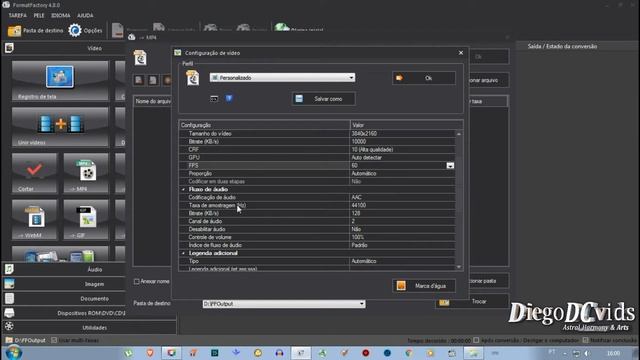Open the TAREFA menu
This screenshot has height=360, width=640.
18,15
